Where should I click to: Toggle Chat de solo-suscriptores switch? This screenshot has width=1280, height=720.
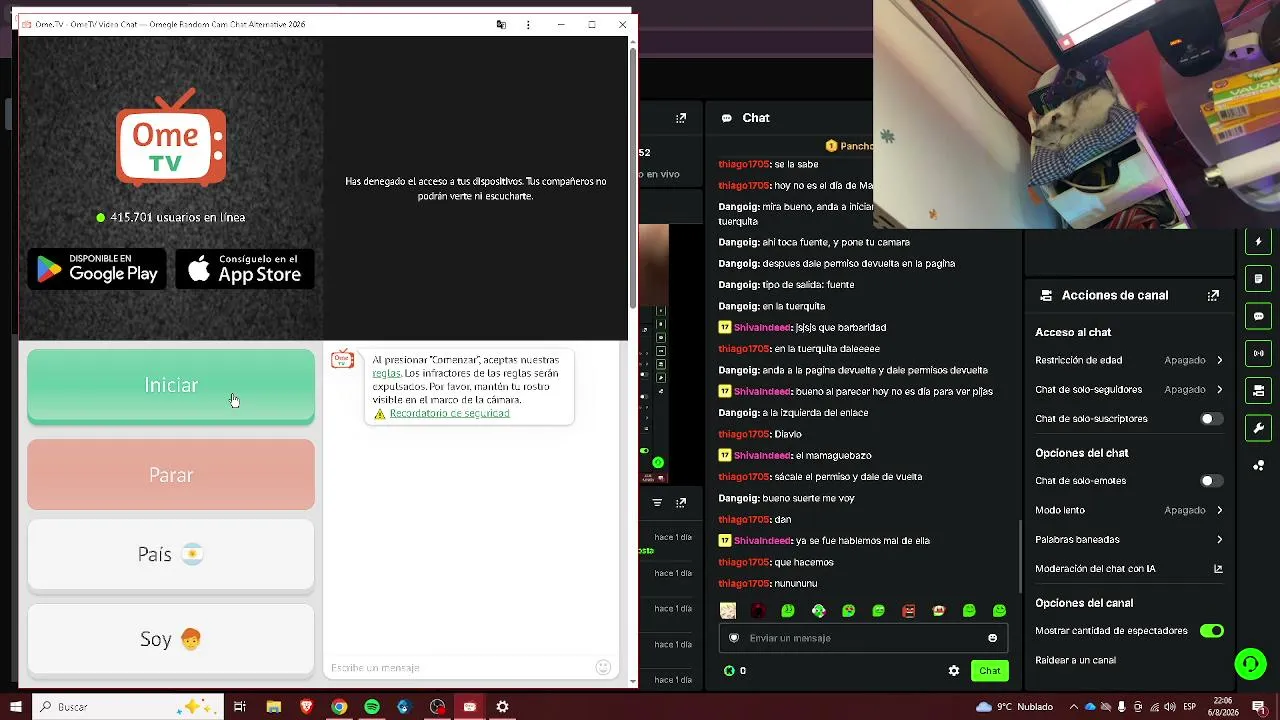pyautogui.click(x=1212, y=419)
